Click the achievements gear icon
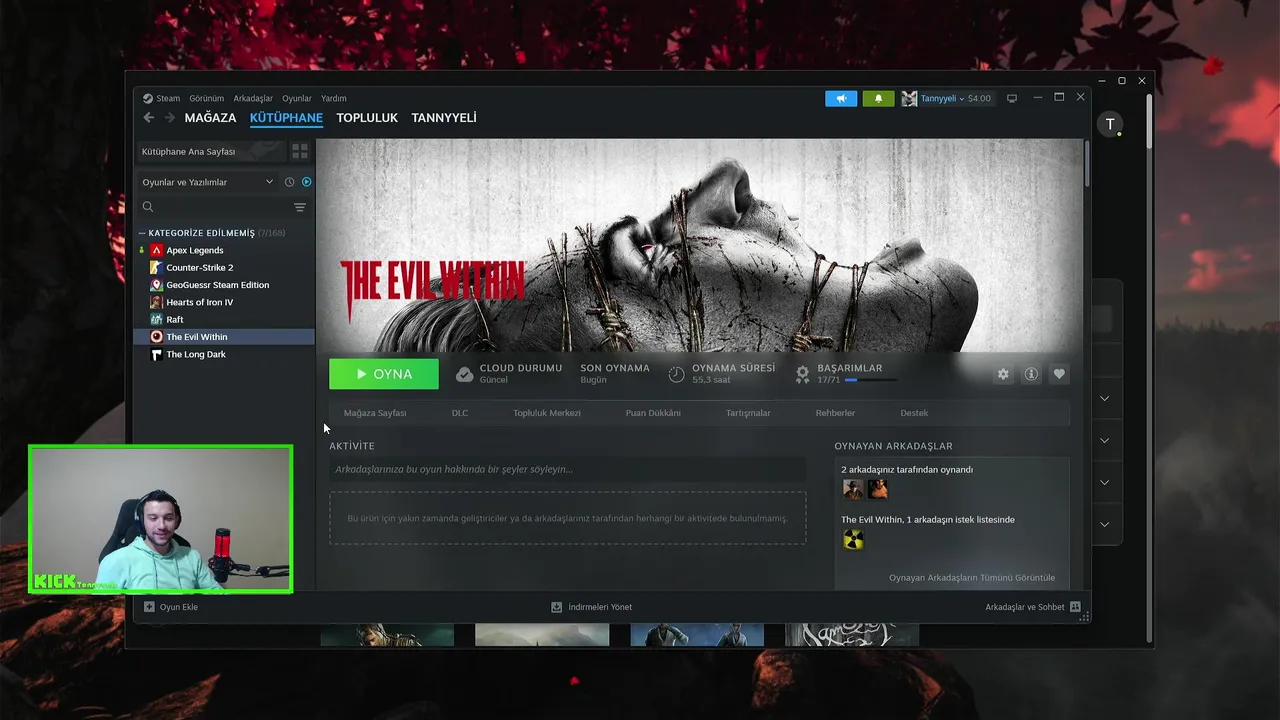Viewport: 1280px width, 720px height. click(x=802, y=374)
